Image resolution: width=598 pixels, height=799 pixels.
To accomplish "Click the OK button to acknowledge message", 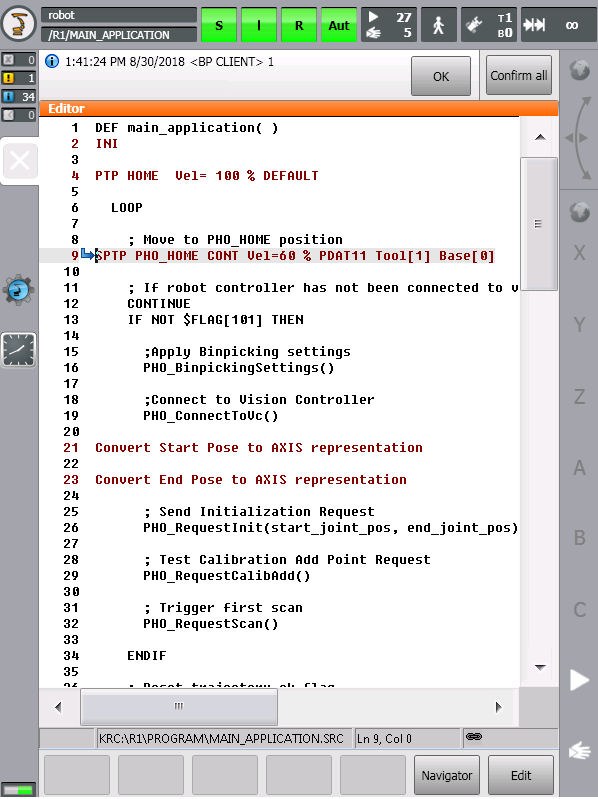I will [441, 76].
